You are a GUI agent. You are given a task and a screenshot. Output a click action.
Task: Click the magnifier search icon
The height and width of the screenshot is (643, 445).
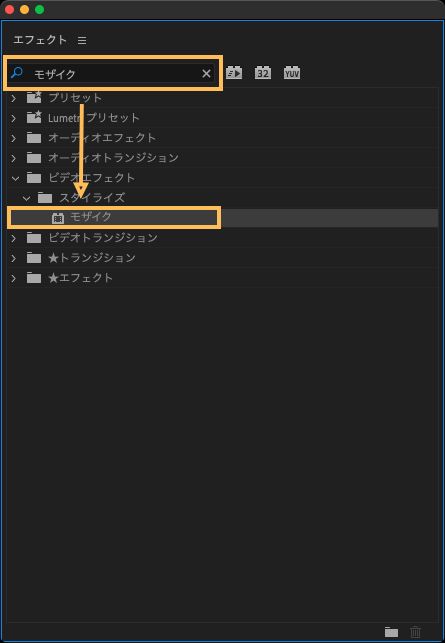(17, 73)
